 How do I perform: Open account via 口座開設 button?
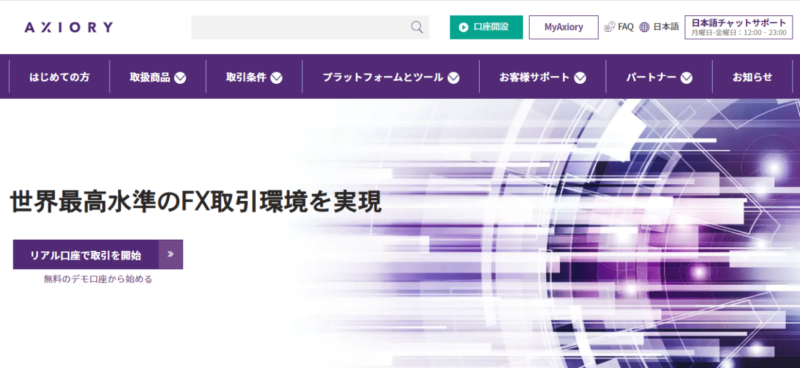pos(486,27)
